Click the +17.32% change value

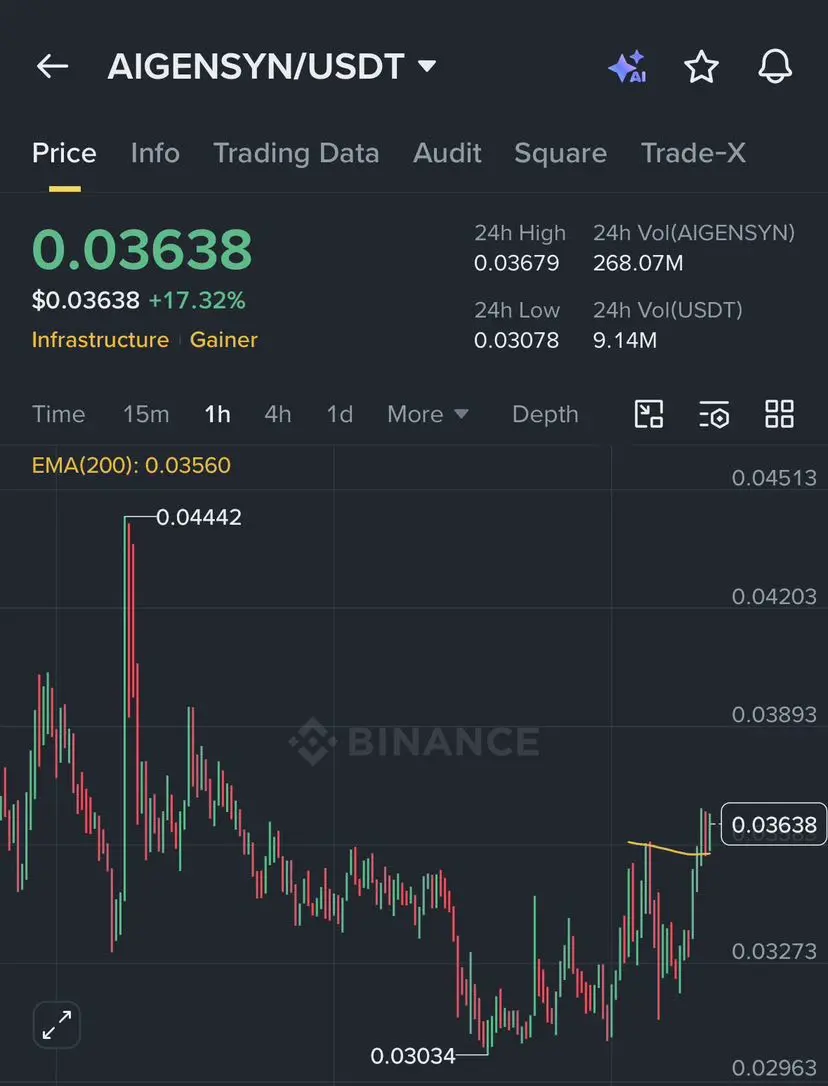click(x=197, y=301)
